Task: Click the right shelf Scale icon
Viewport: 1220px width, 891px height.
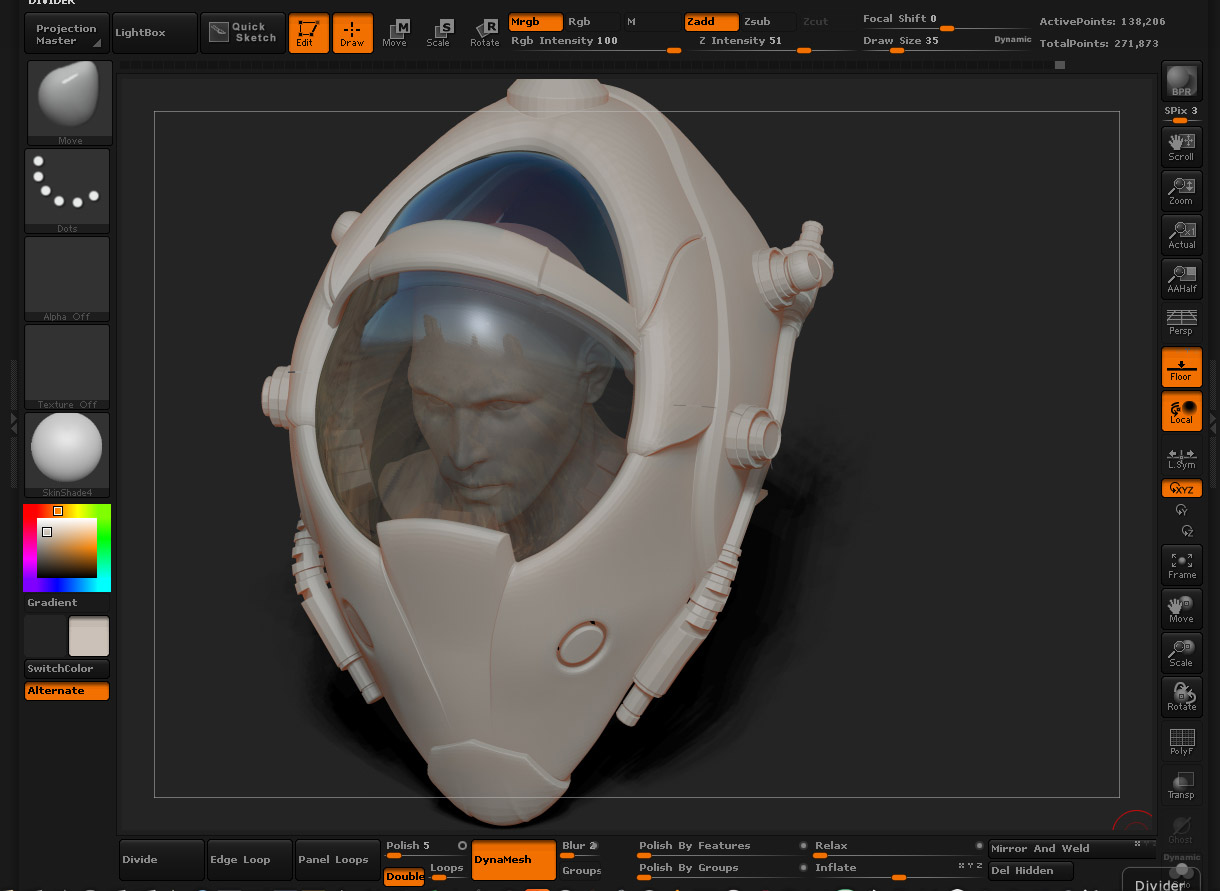Action: point(1181,653)
